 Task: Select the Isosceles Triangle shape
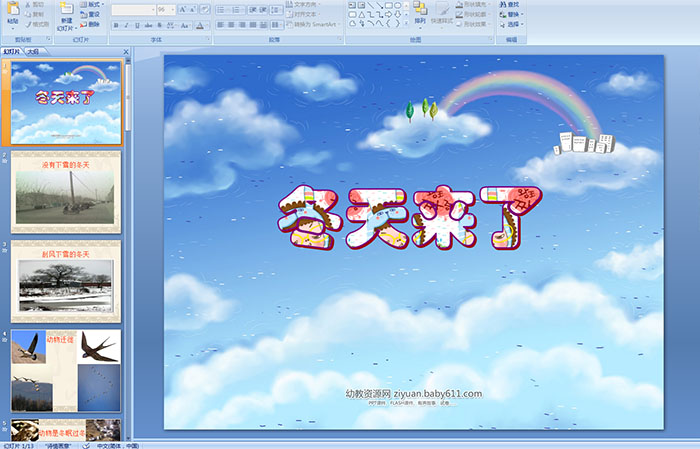point(362,15)
